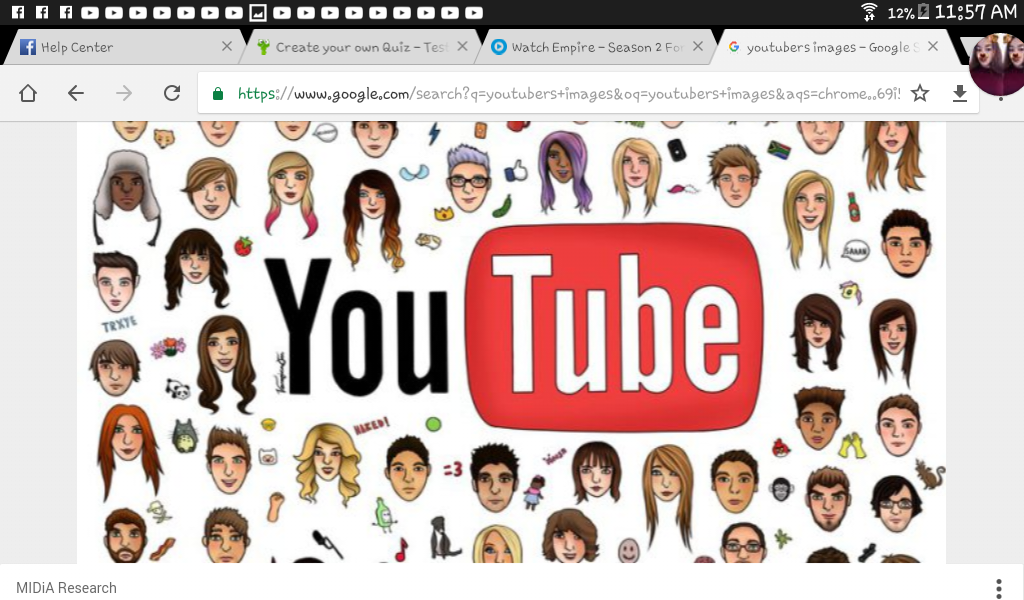Image resolution: width=1024 pixels, height=600 pixels.
Task: Open the Watch Empire – Season 2 tab
Action: pyautogui.click(x=596, y=47)
